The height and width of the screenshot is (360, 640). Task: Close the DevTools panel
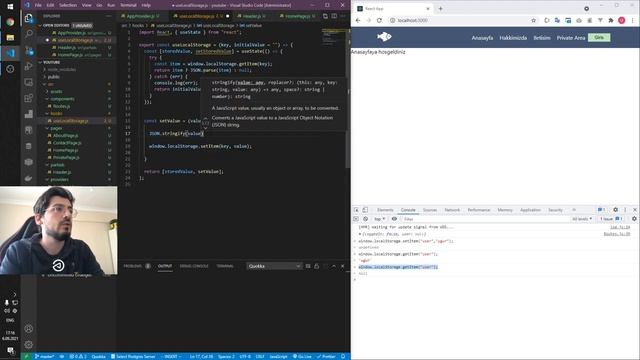point(635,210)
